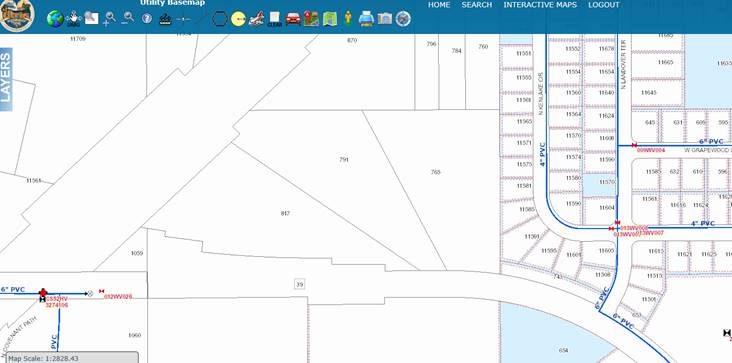Click the folded green map icon
This screenshot has width=732, height=363.
click(x=330, y=19)
